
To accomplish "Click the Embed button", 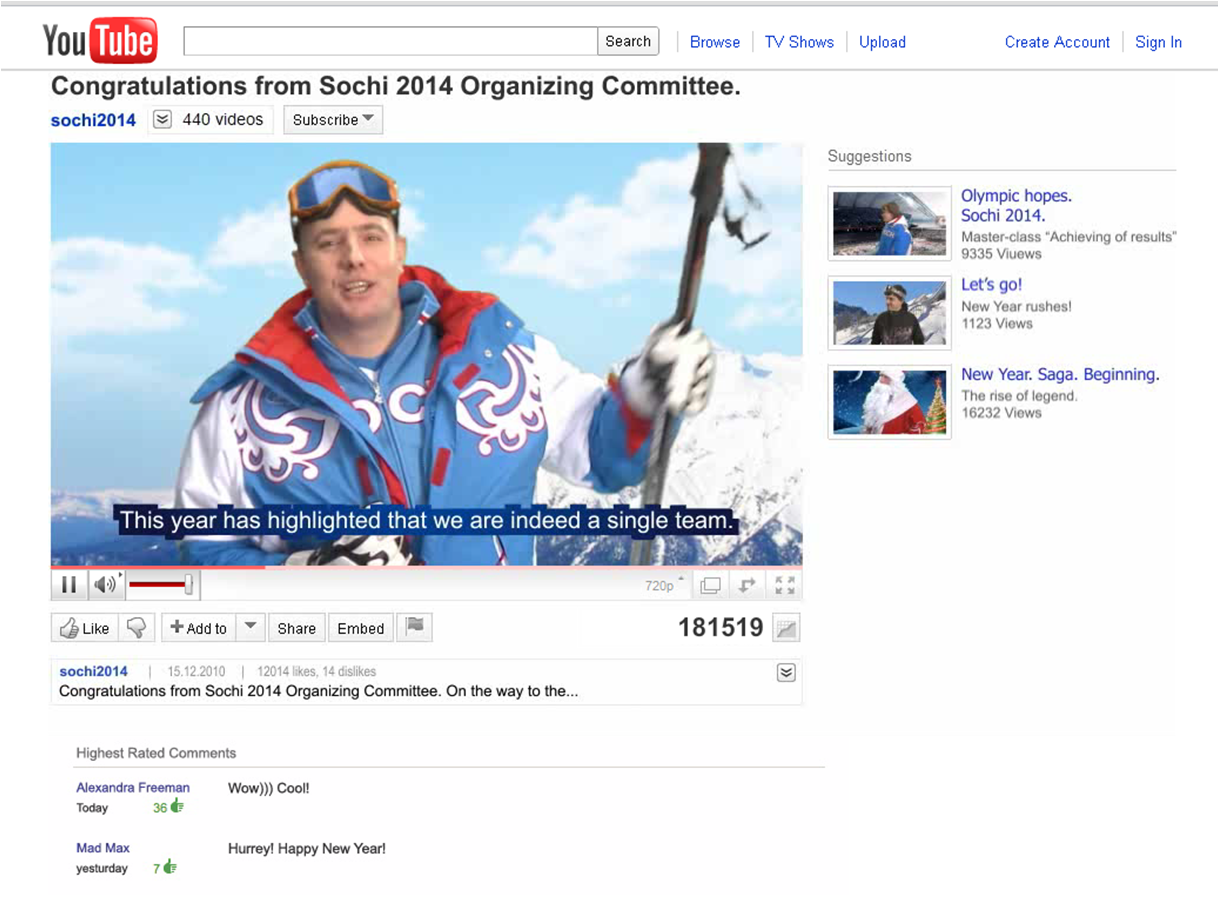I will [360, 628].
